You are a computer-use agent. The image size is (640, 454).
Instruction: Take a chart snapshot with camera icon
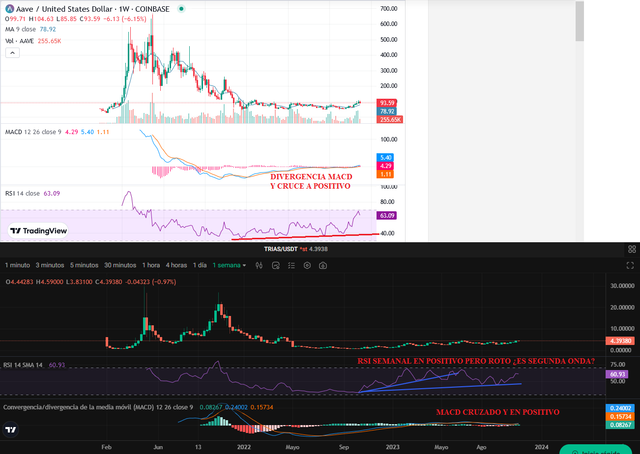pyautogui.click(x=323, y=265)
